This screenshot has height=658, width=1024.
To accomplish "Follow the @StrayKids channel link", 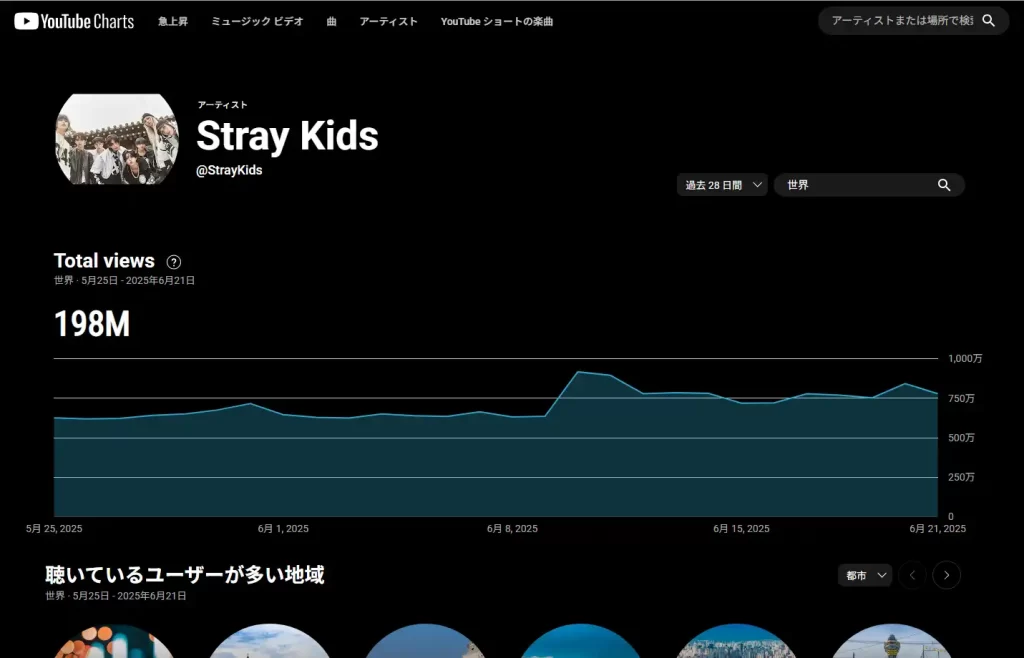I will coord(229,170).
